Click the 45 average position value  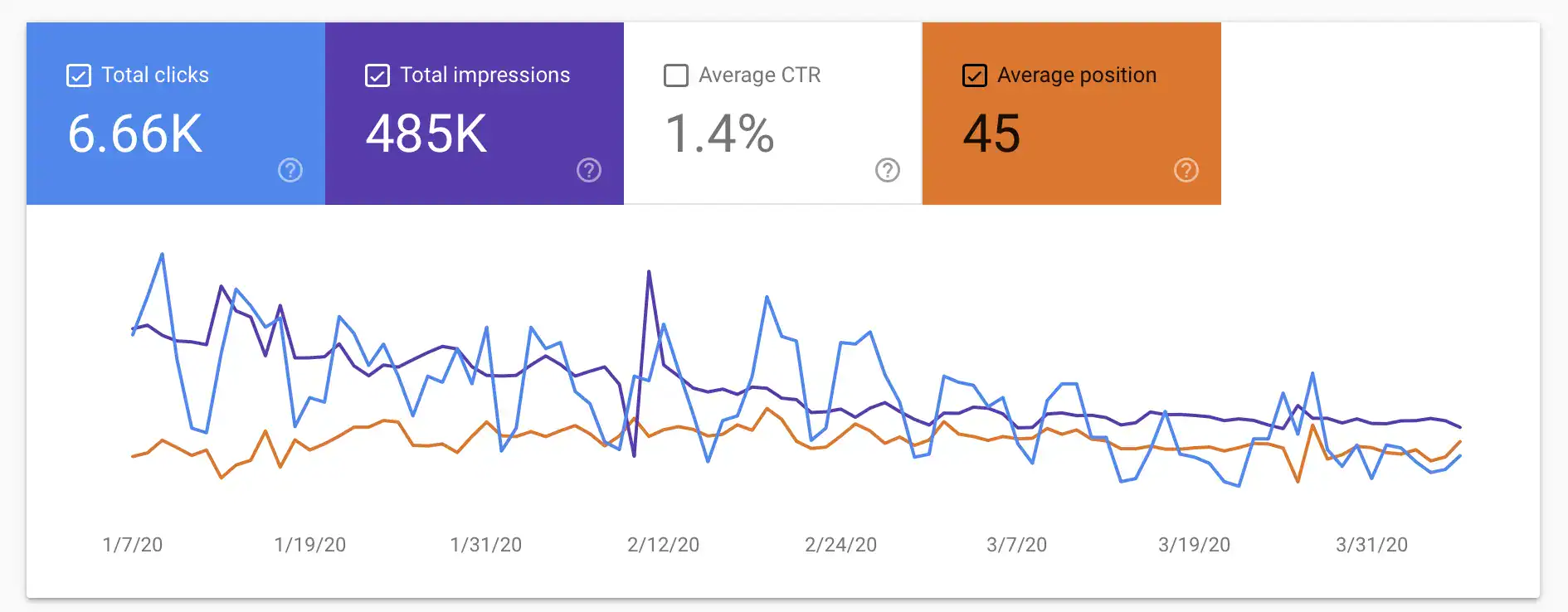click(x=991, y=134)
